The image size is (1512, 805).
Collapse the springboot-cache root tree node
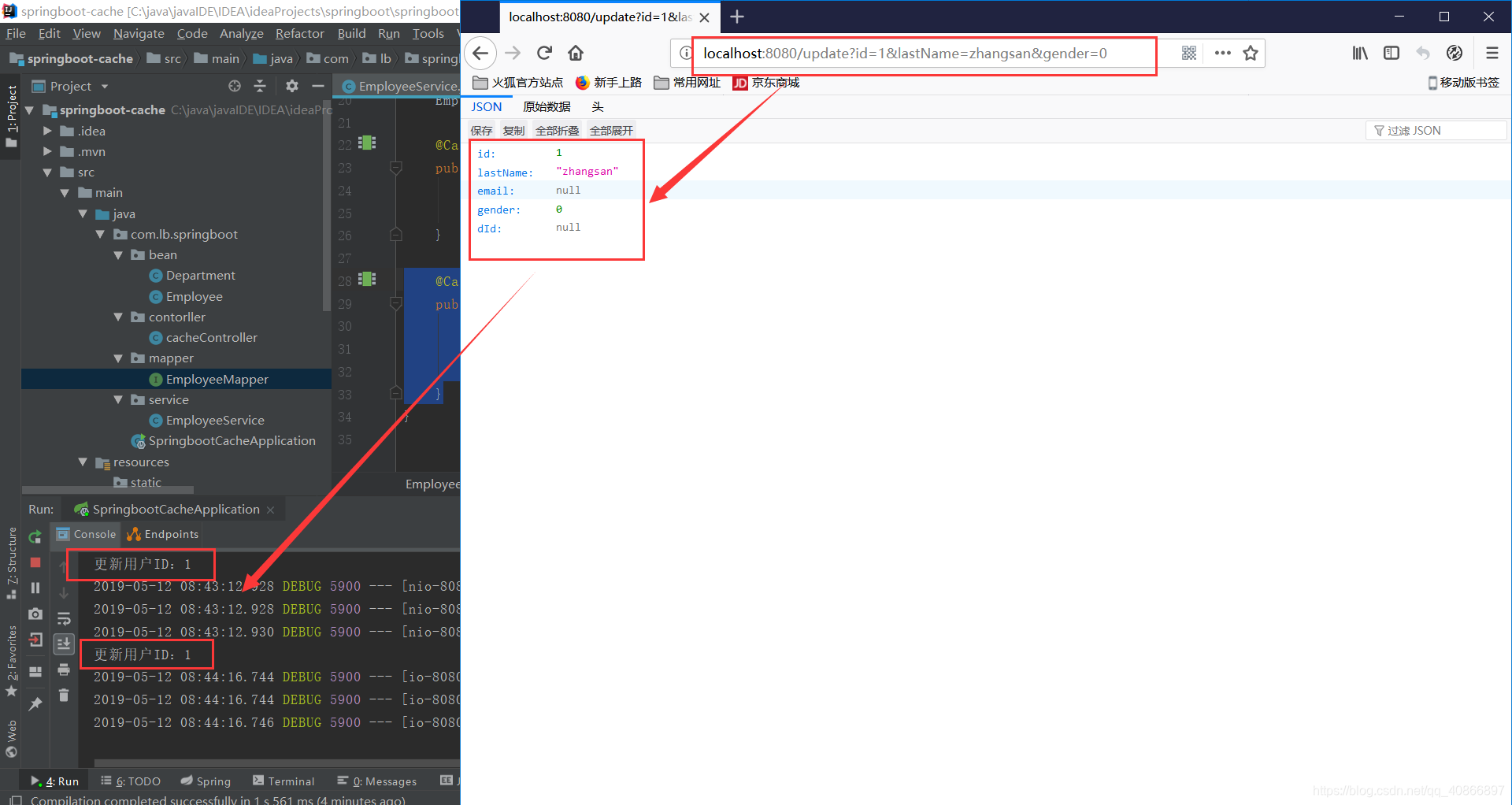point(30,110)
